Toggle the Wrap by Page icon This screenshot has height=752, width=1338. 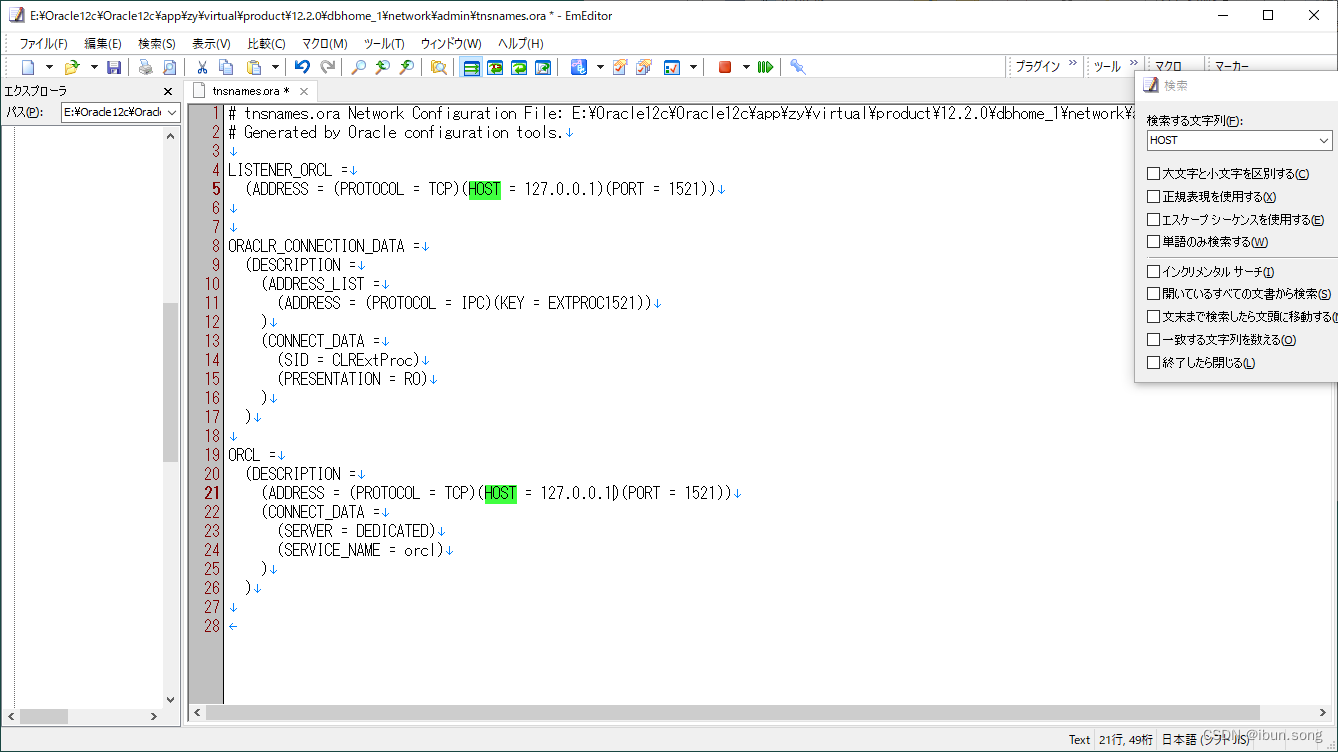pyautogui.click(x=543, y=67)
